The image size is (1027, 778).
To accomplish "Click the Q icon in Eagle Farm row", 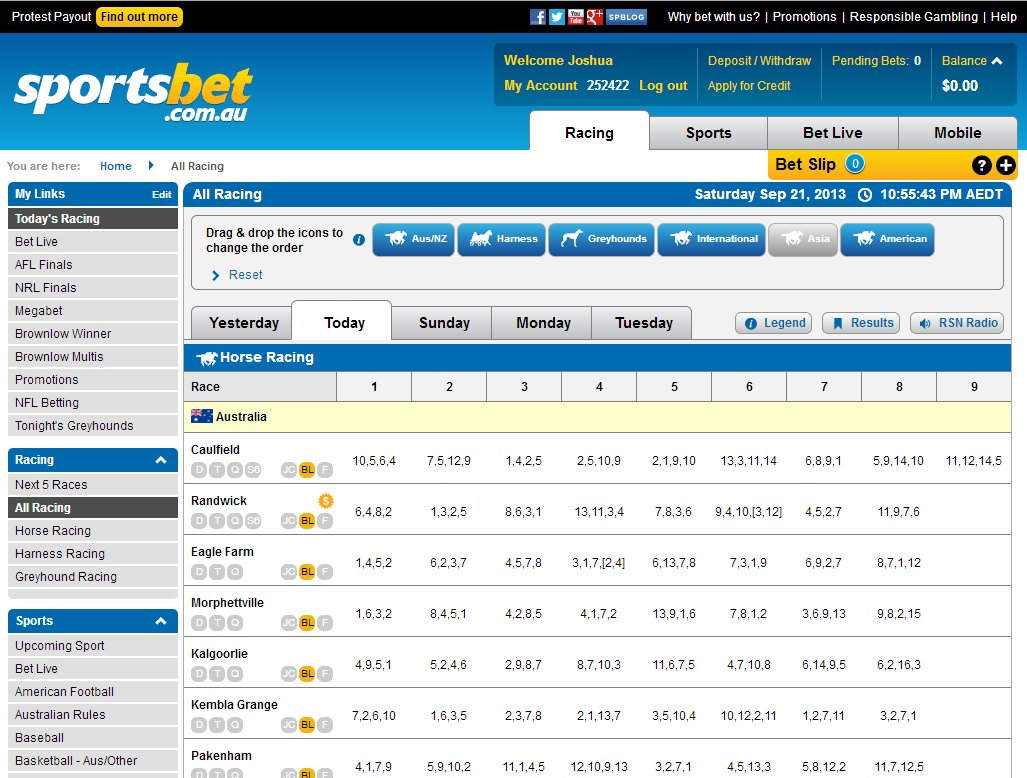I will [x=234, y=572].
